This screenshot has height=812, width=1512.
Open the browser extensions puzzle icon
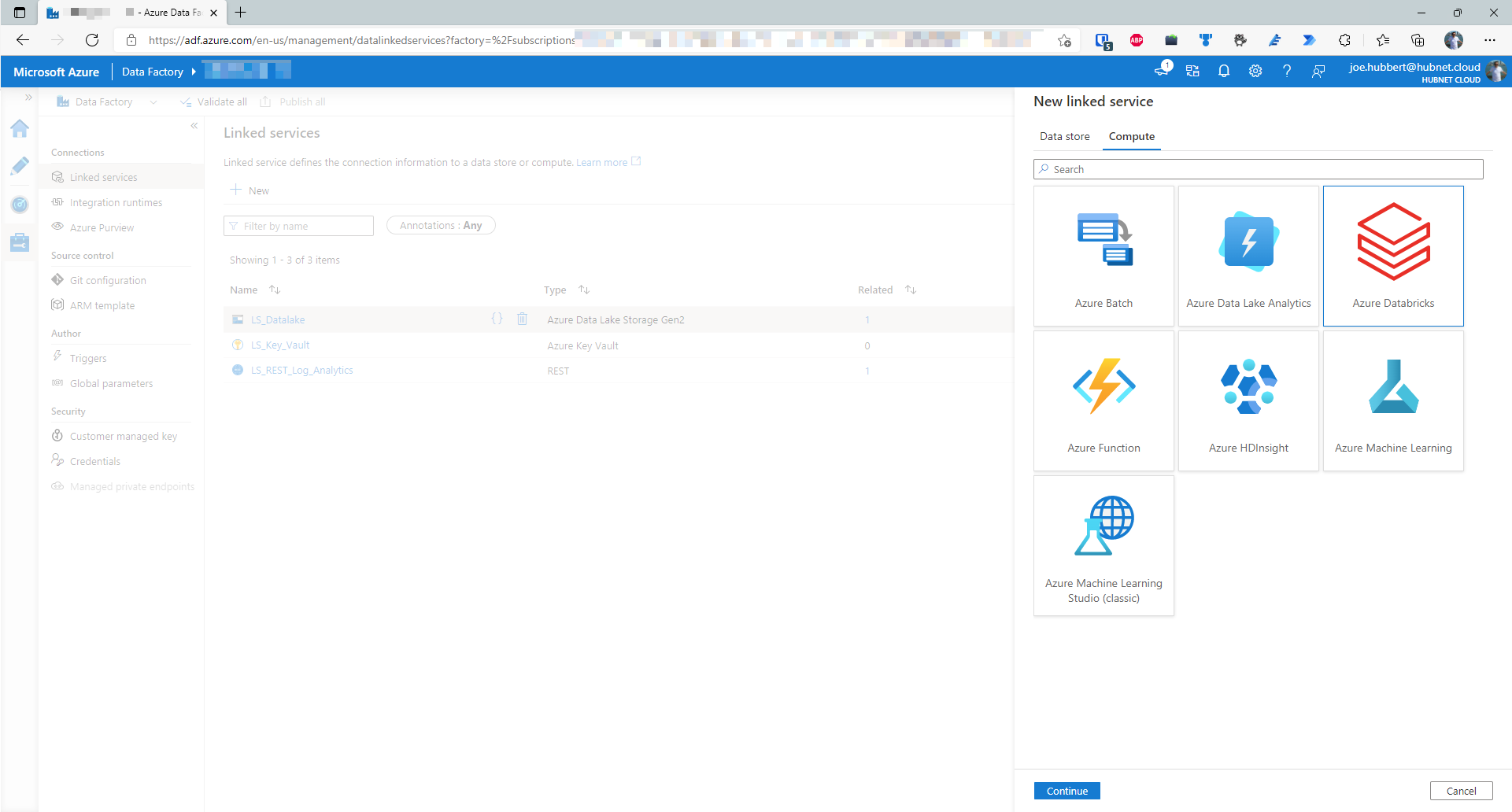point(1344,40)
